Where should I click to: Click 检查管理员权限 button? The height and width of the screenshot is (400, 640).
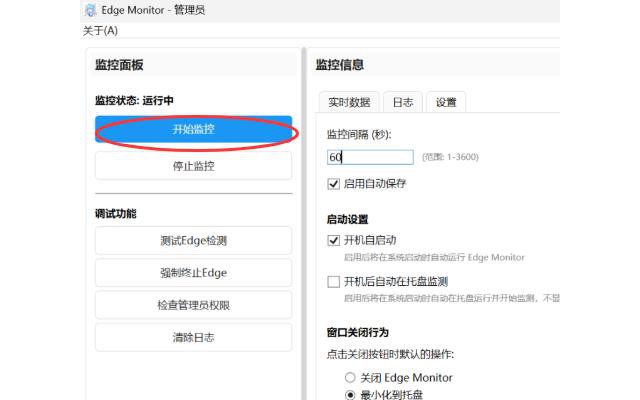click(193, 305)
